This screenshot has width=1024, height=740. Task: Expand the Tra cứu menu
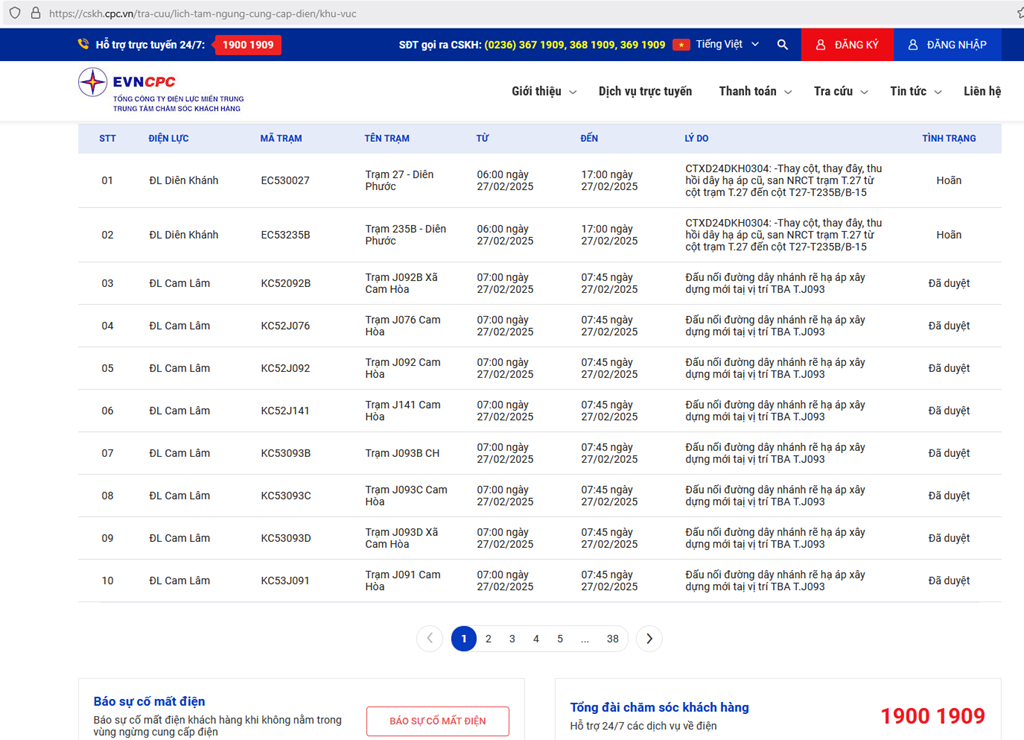pyautogui.click(x=839, y=92)
